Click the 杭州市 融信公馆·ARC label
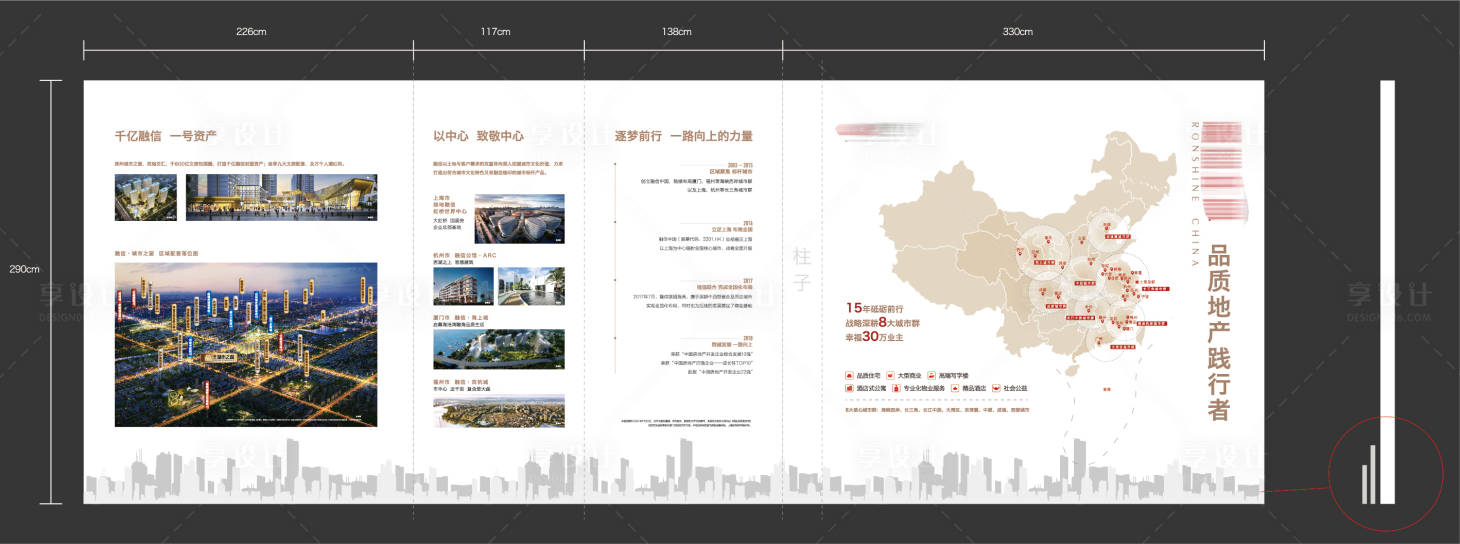1460x544 pixels. [x=465, y=255]
